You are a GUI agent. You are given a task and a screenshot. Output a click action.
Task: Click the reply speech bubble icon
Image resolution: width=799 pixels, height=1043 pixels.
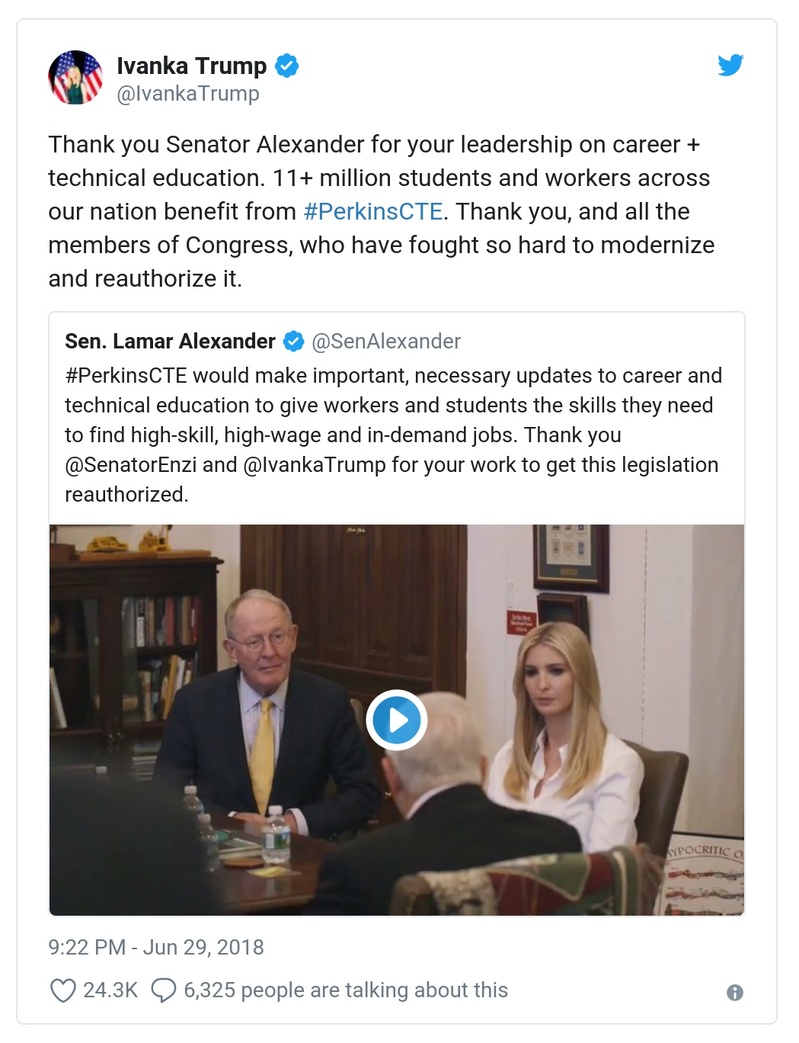[163, 990]
